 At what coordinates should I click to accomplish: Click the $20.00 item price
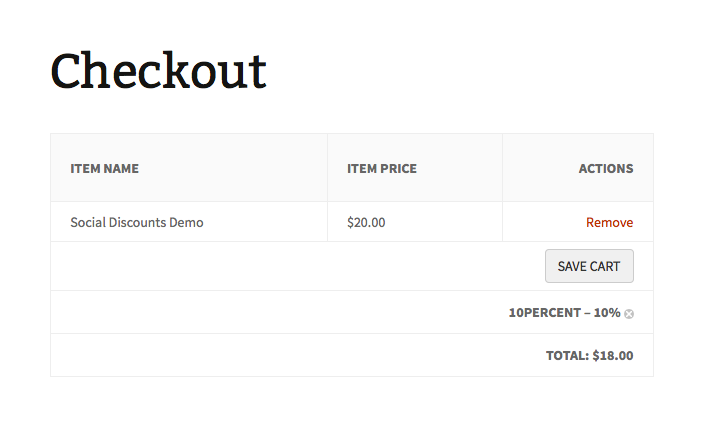click(366, 222)
